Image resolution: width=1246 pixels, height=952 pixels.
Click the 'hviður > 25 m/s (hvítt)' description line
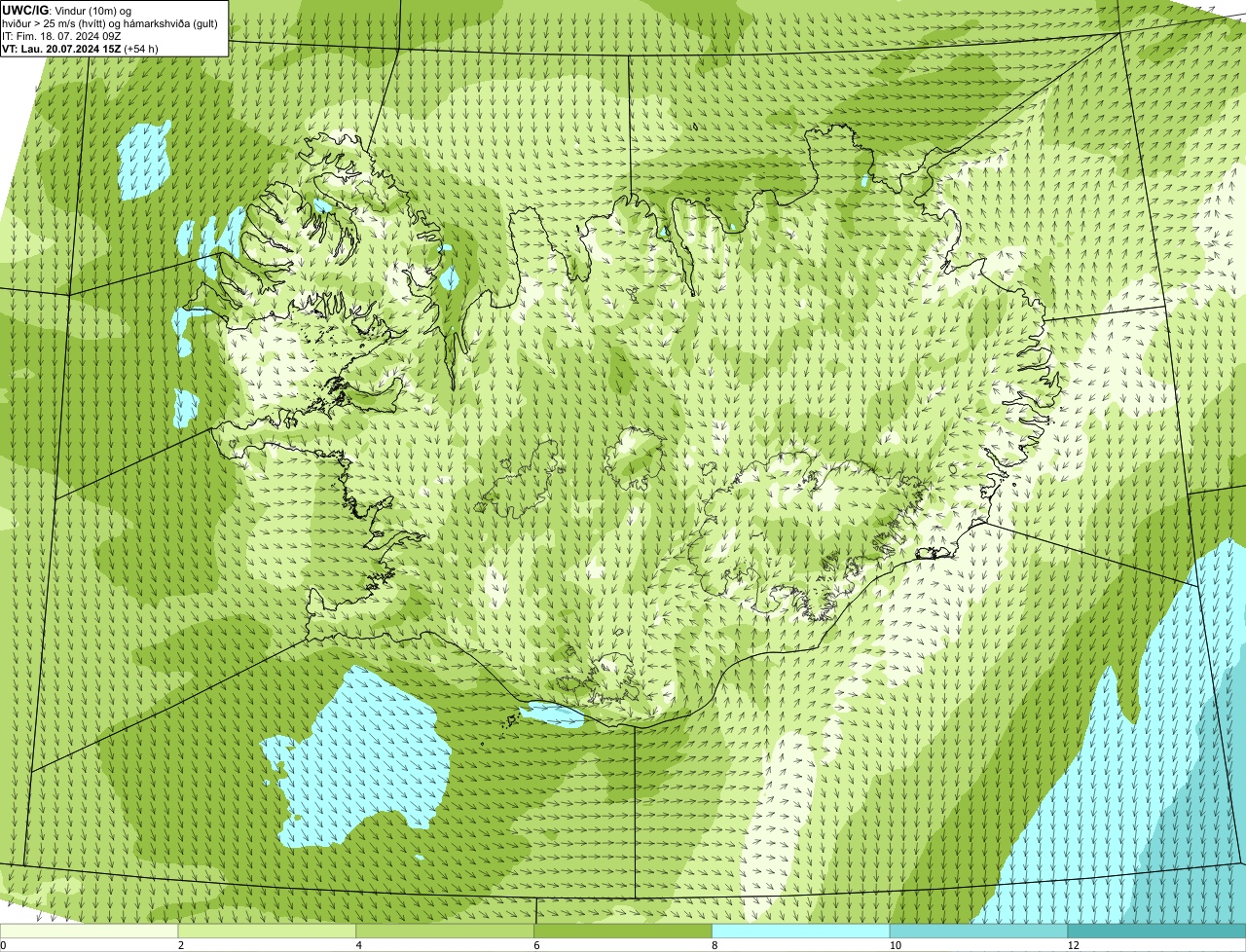click(x=110, y=22)
